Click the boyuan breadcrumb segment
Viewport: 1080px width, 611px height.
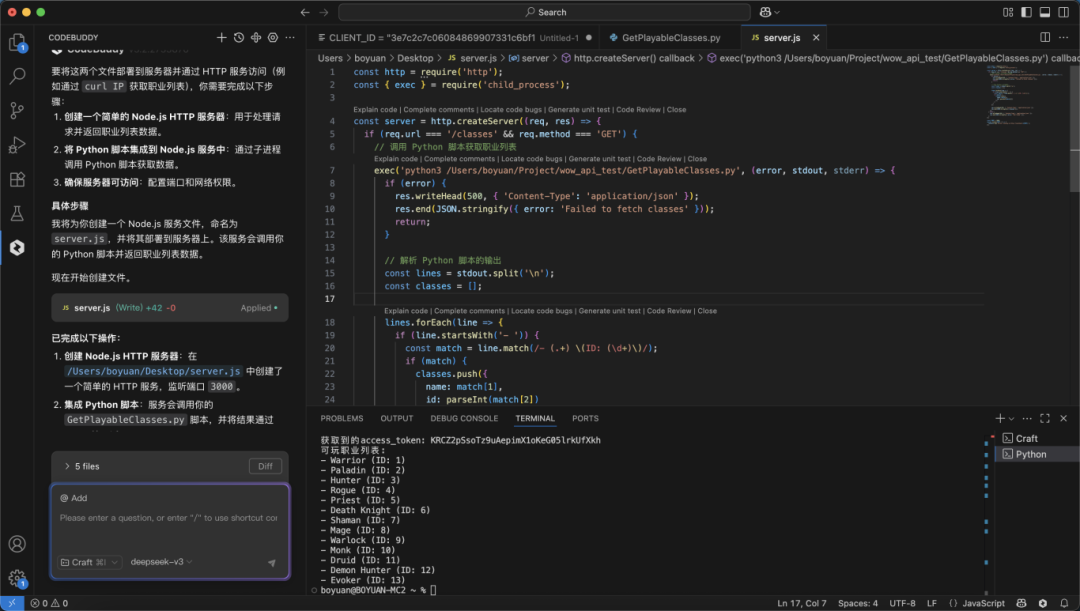(370, 59)
